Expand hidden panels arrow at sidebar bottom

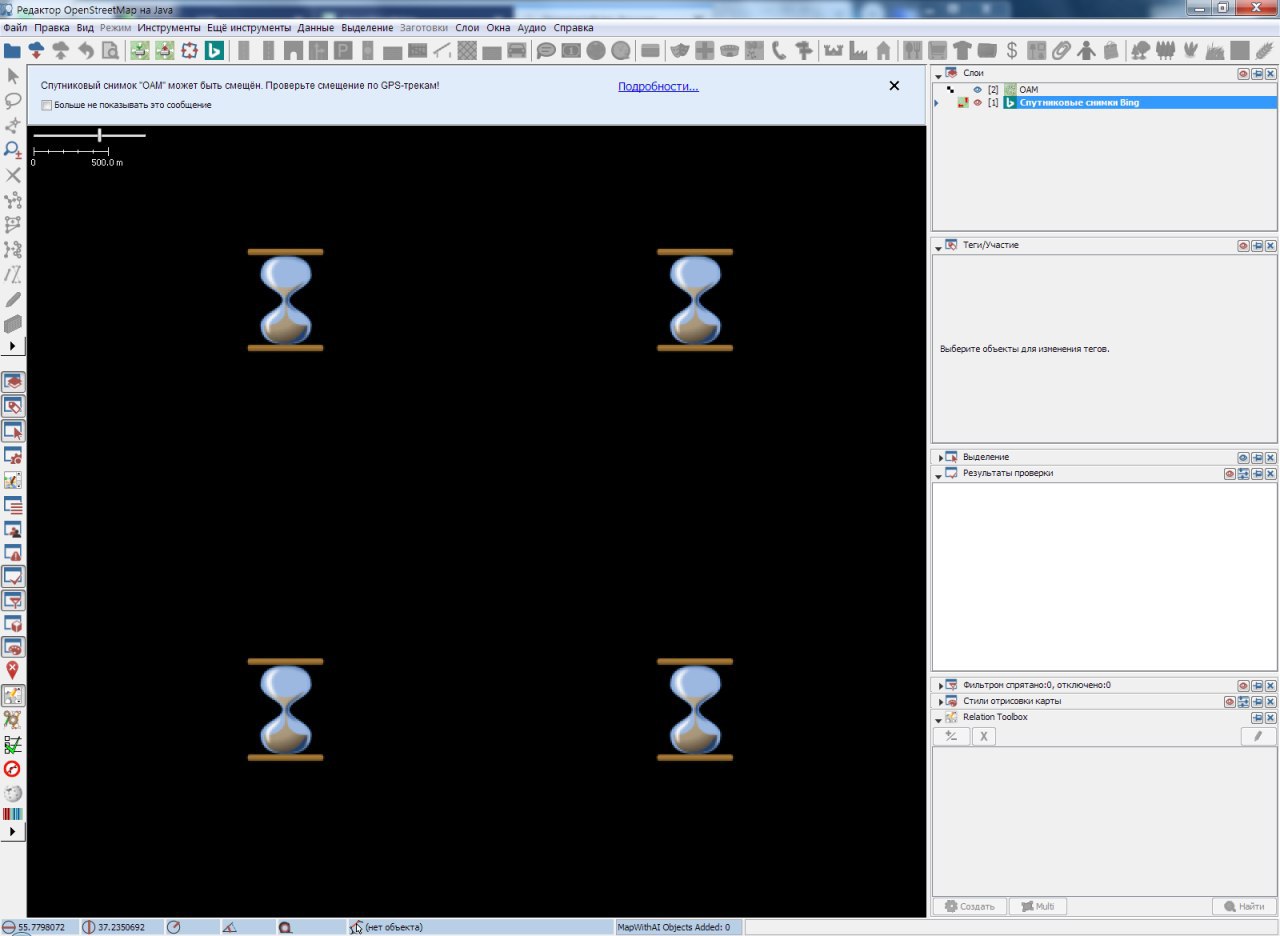pyautogui.click(x=13, y=832)
